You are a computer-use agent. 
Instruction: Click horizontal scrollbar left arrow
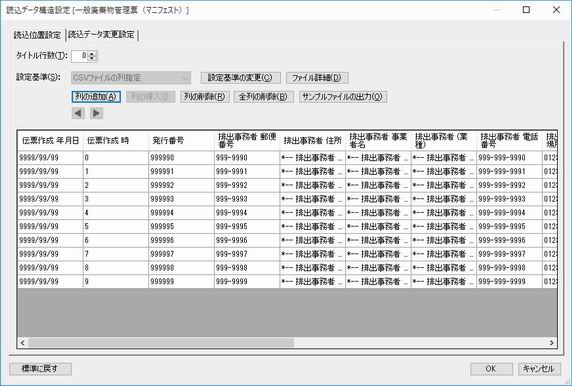pyautogui.click(x=23, y=343)
